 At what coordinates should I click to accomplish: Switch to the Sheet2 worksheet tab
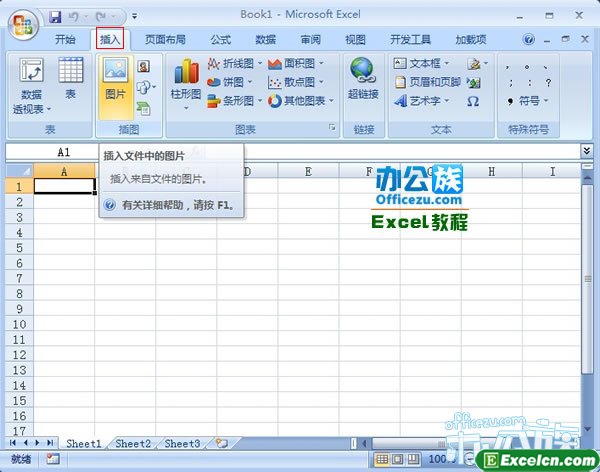pyautogui.click(x=133, y=443)
